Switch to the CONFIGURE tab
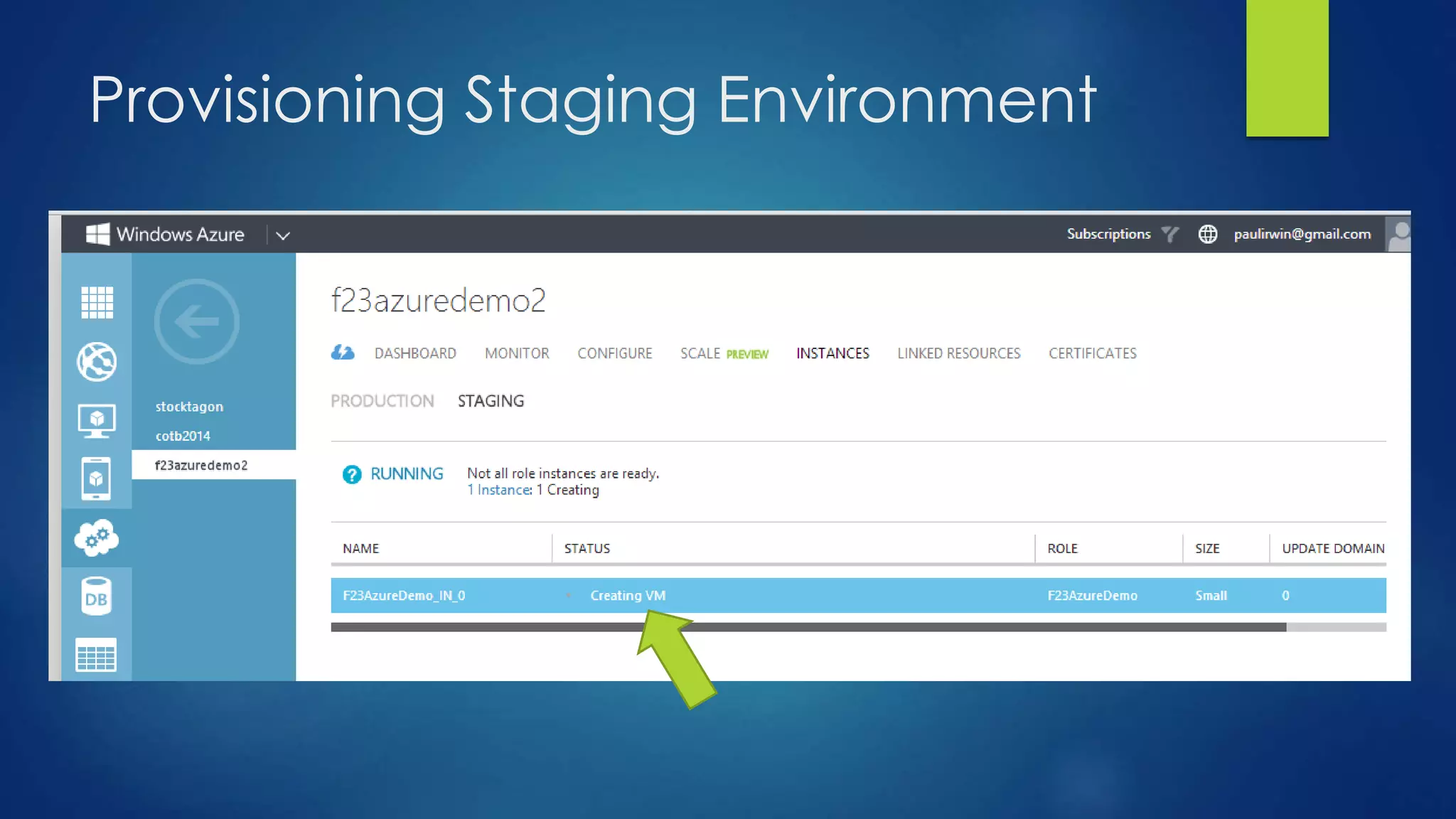The width and height of the screenshot is (1456, 819). pyautogui.click(x=614, y=353)
